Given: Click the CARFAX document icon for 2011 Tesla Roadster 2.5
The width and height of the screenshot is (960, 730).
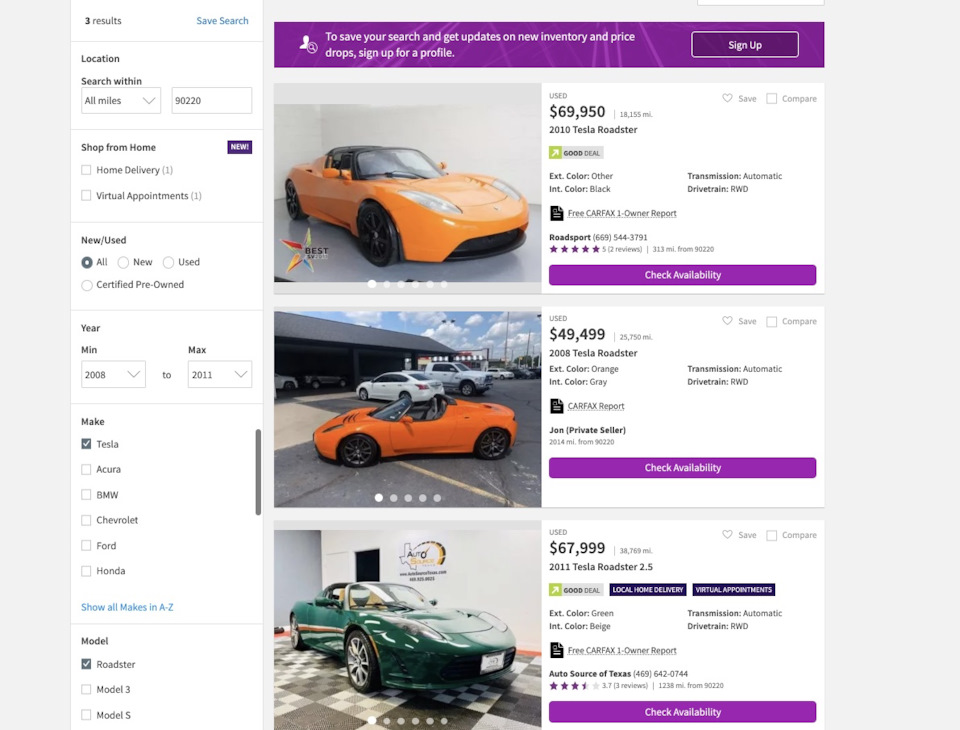Looking at the screenshot, I should point(557,650).
